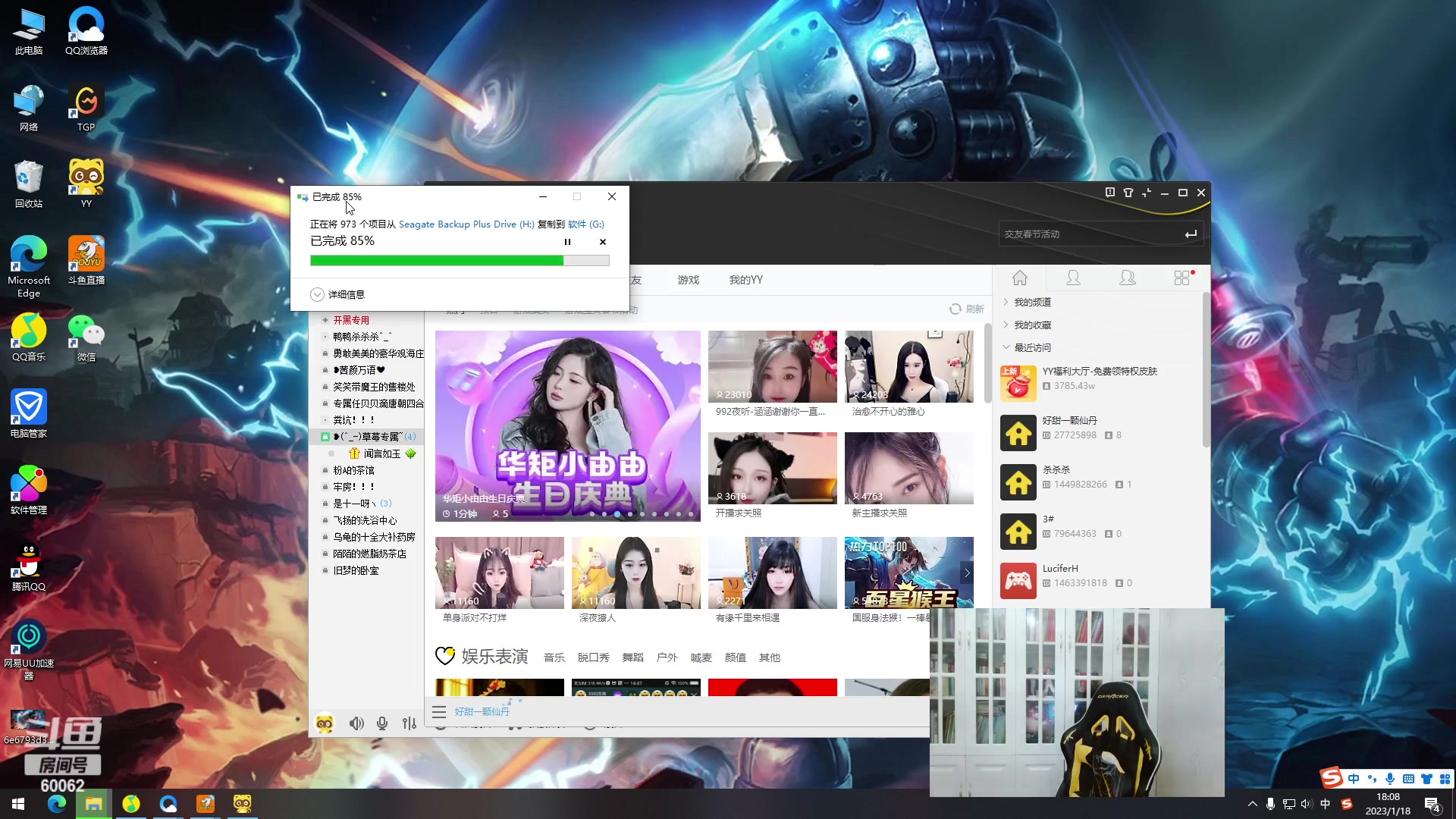Switch YY to mini mode icon

tap(1147, 193)
